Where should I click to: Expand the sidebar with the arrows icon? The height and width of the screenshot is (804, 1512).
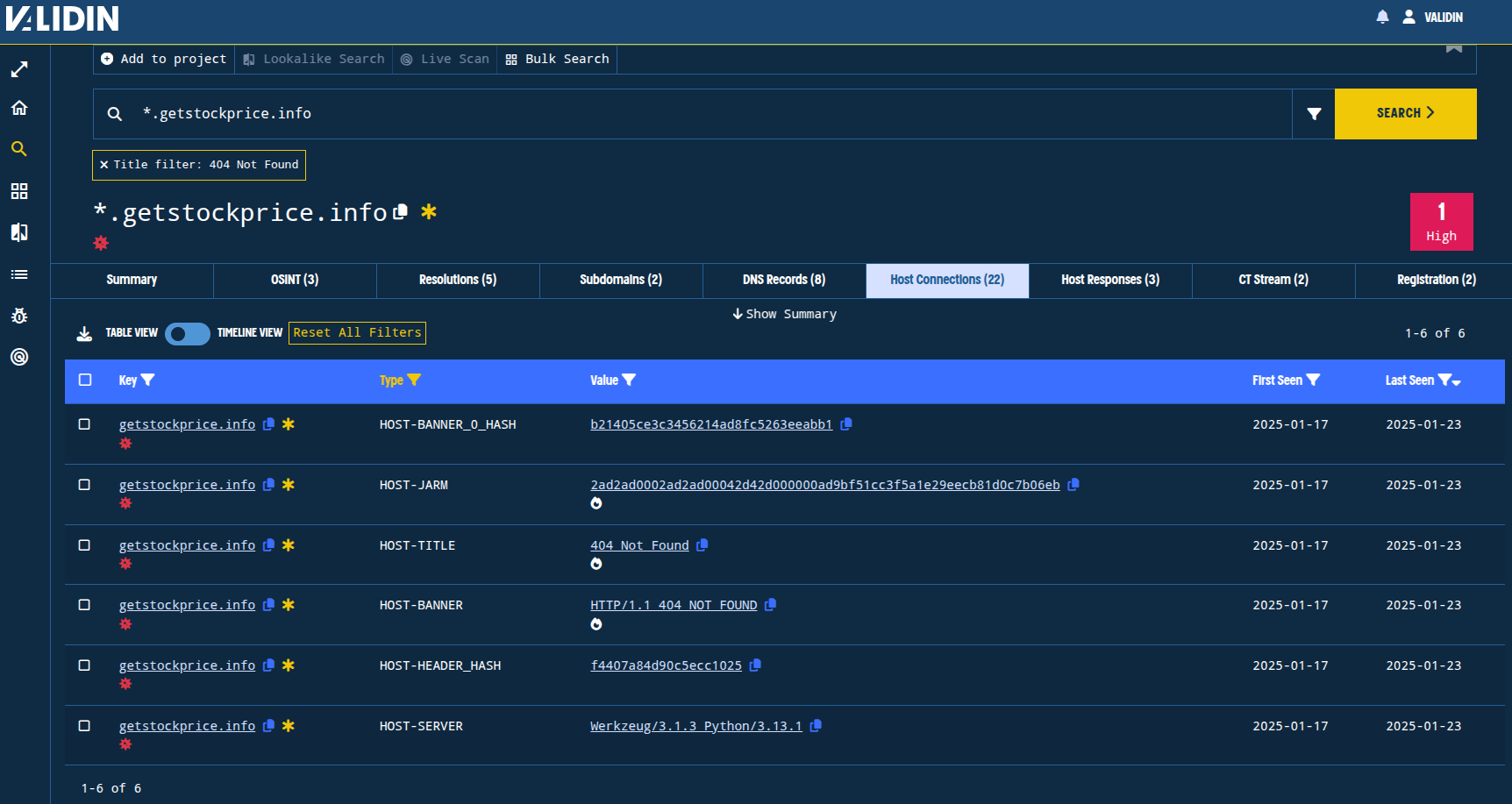(19, 69)
